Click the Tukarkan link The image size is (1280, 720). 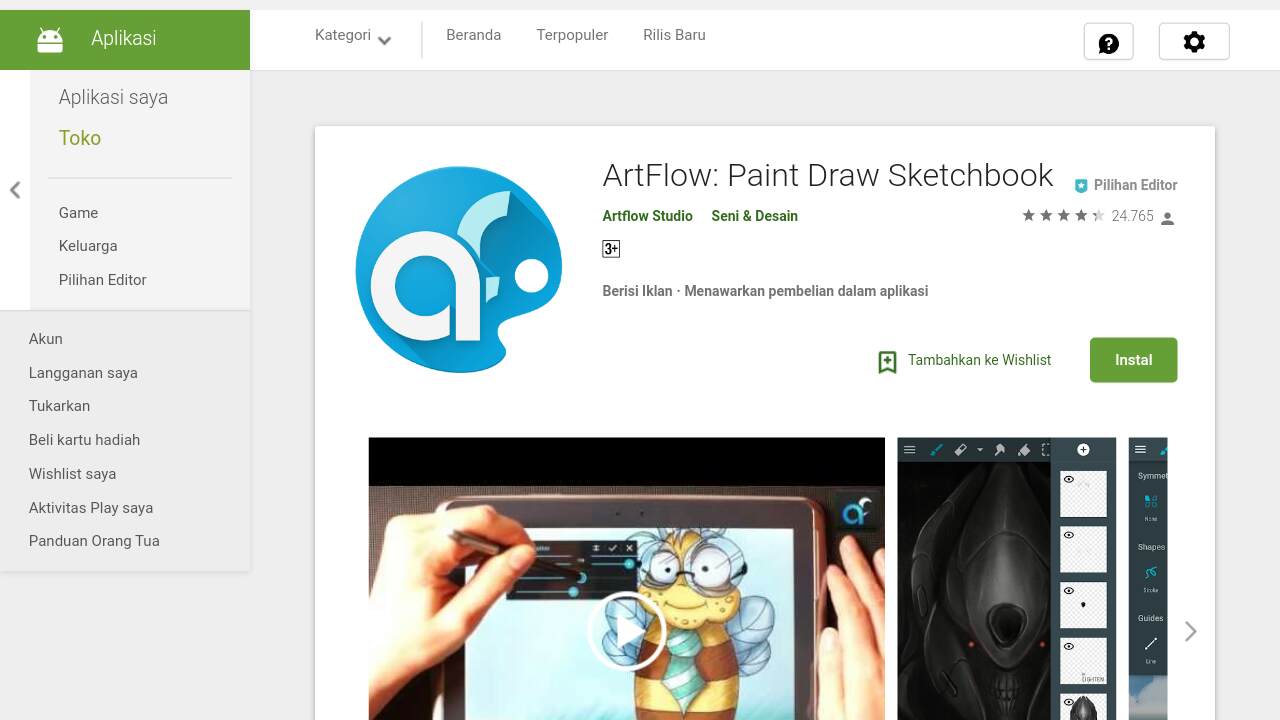[x=60, y=406]
